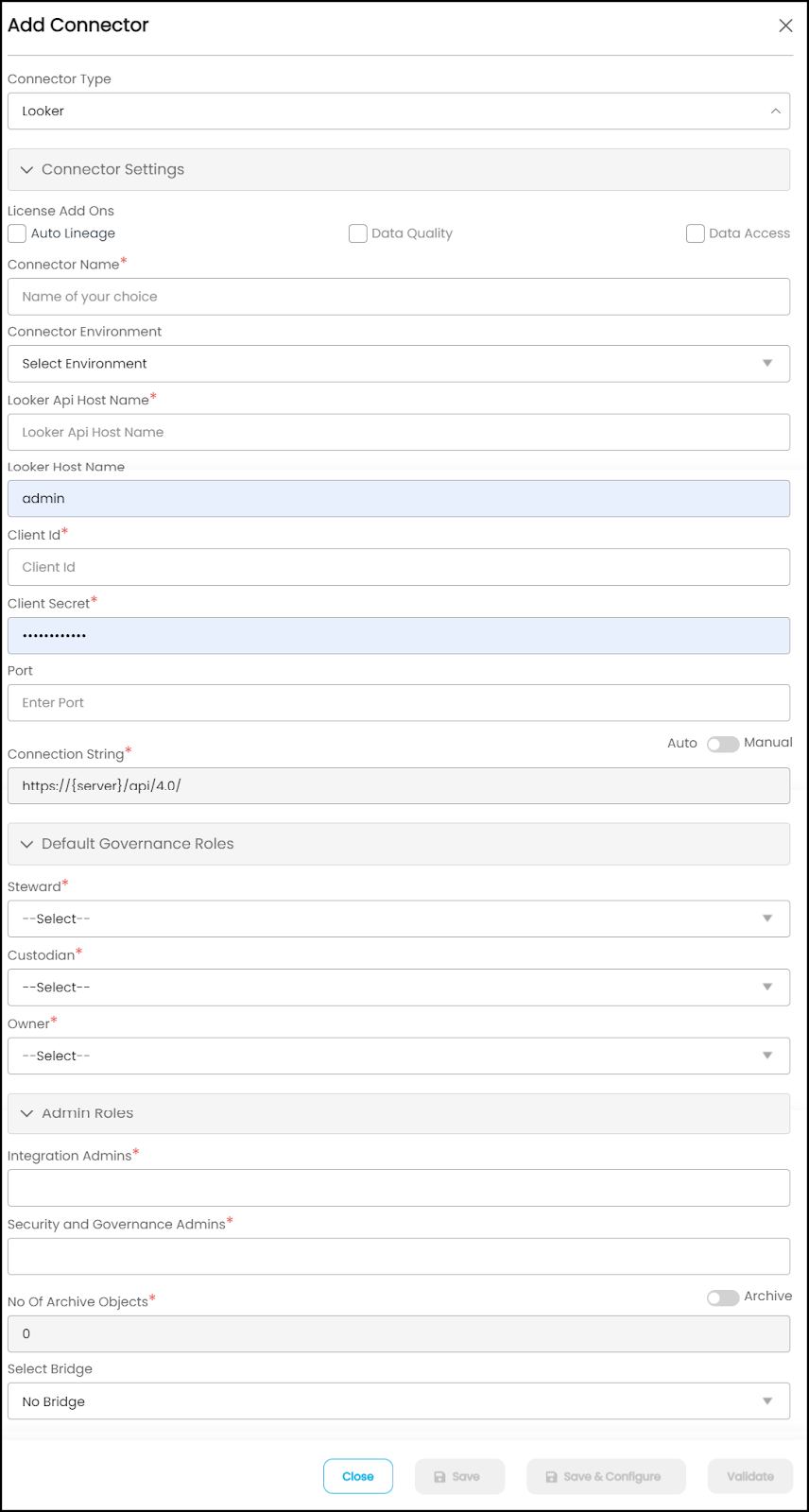The width and height of the screenshot is (809, 1512).
Task: Enable the Auto Lineage checkbox
Action: click(17, 233)
